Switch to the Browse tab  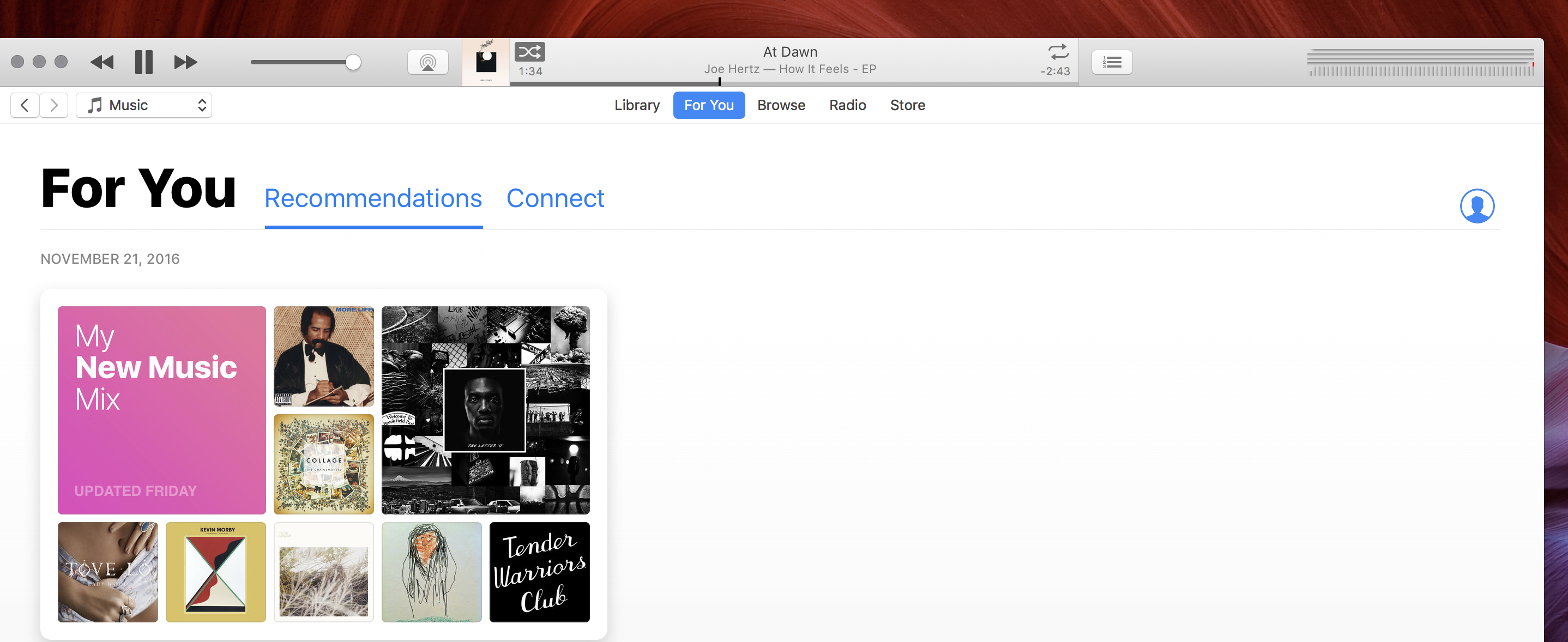click(x=781, y=105)
